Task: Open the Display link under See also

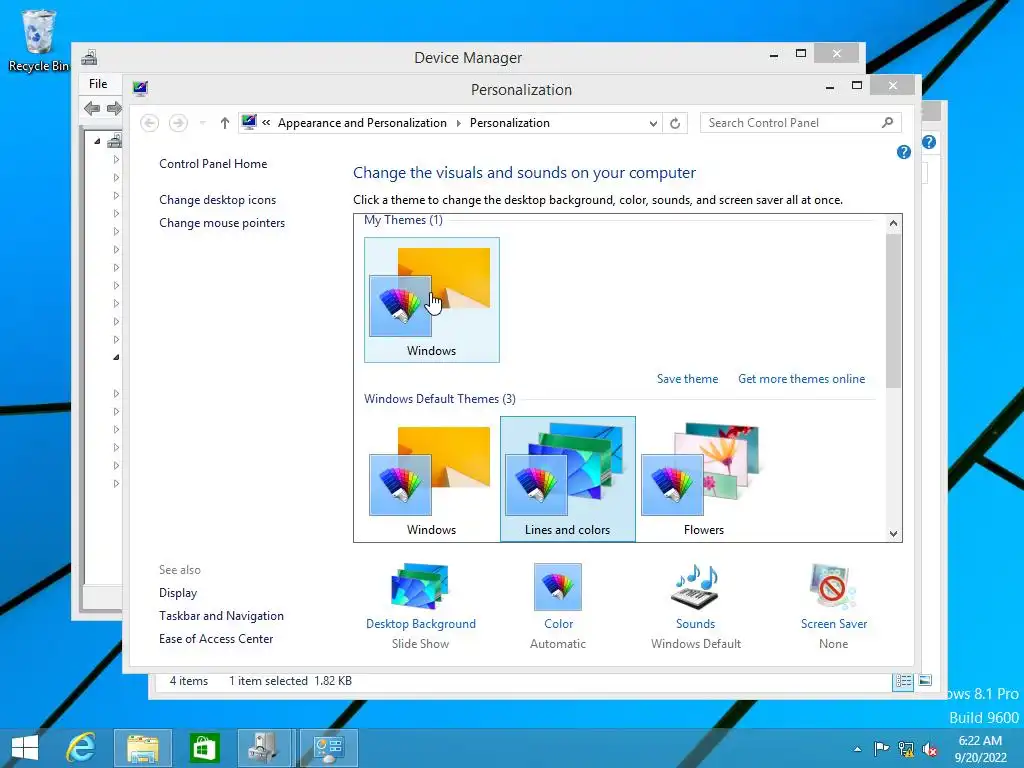Action: coord(178,593)
